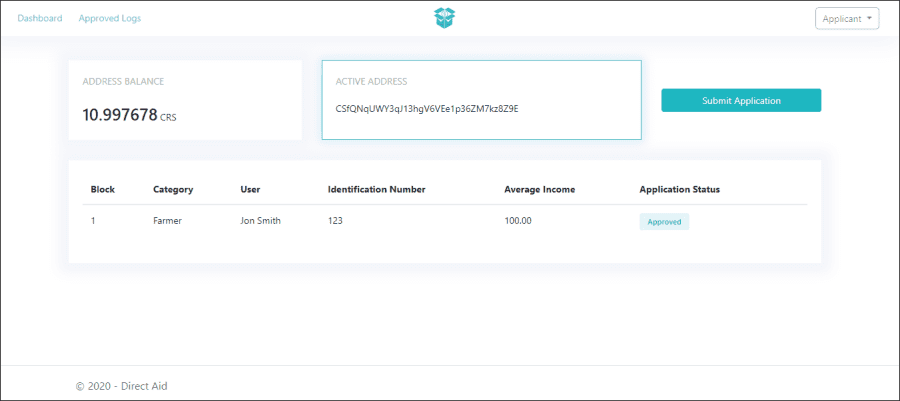This screenshot has width=900, height=401.
Task: Select block number 1 cell
Action: pyautogui.click(x=93, y=221)
